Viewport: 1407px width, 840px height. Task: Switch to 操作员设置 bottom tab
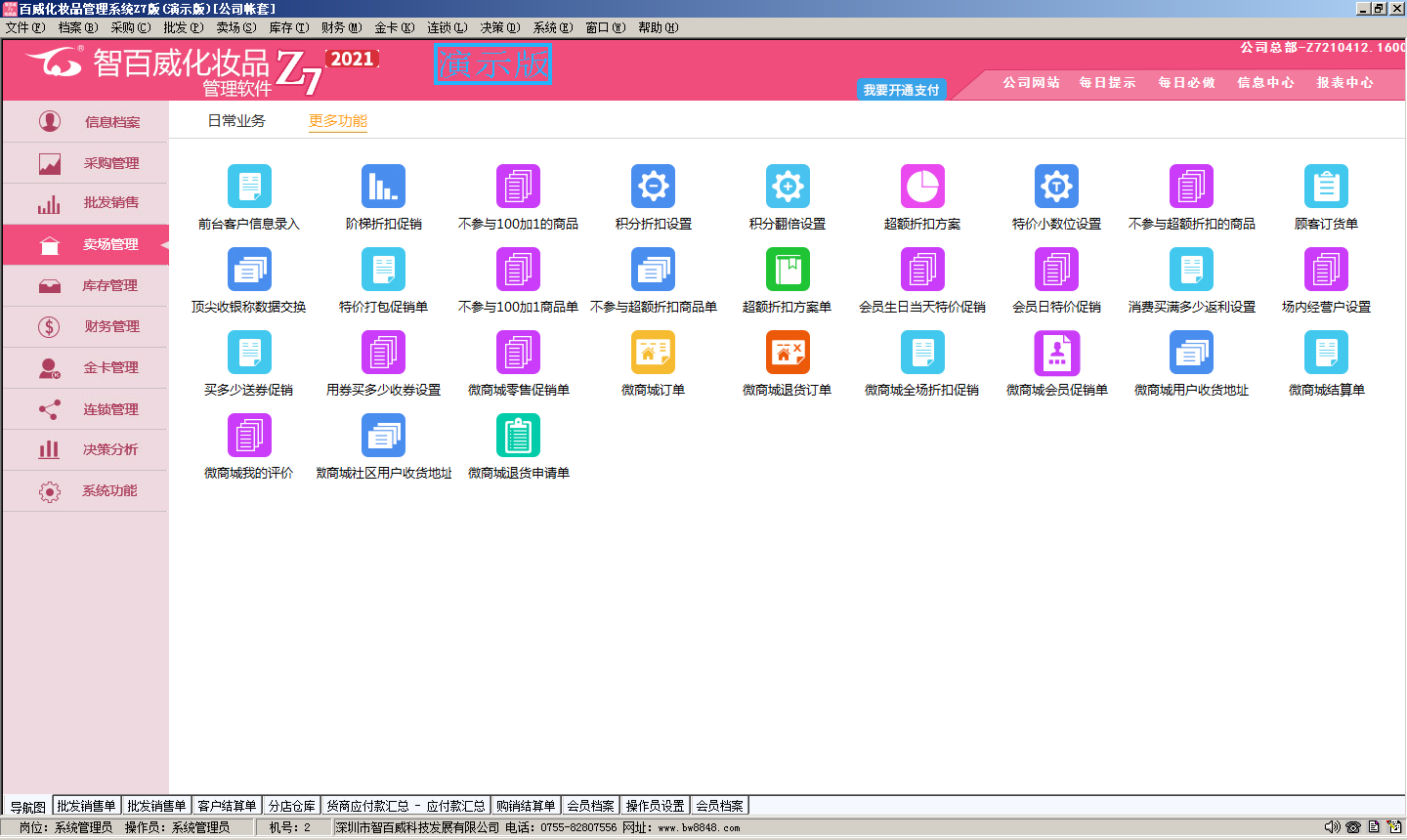655,806
